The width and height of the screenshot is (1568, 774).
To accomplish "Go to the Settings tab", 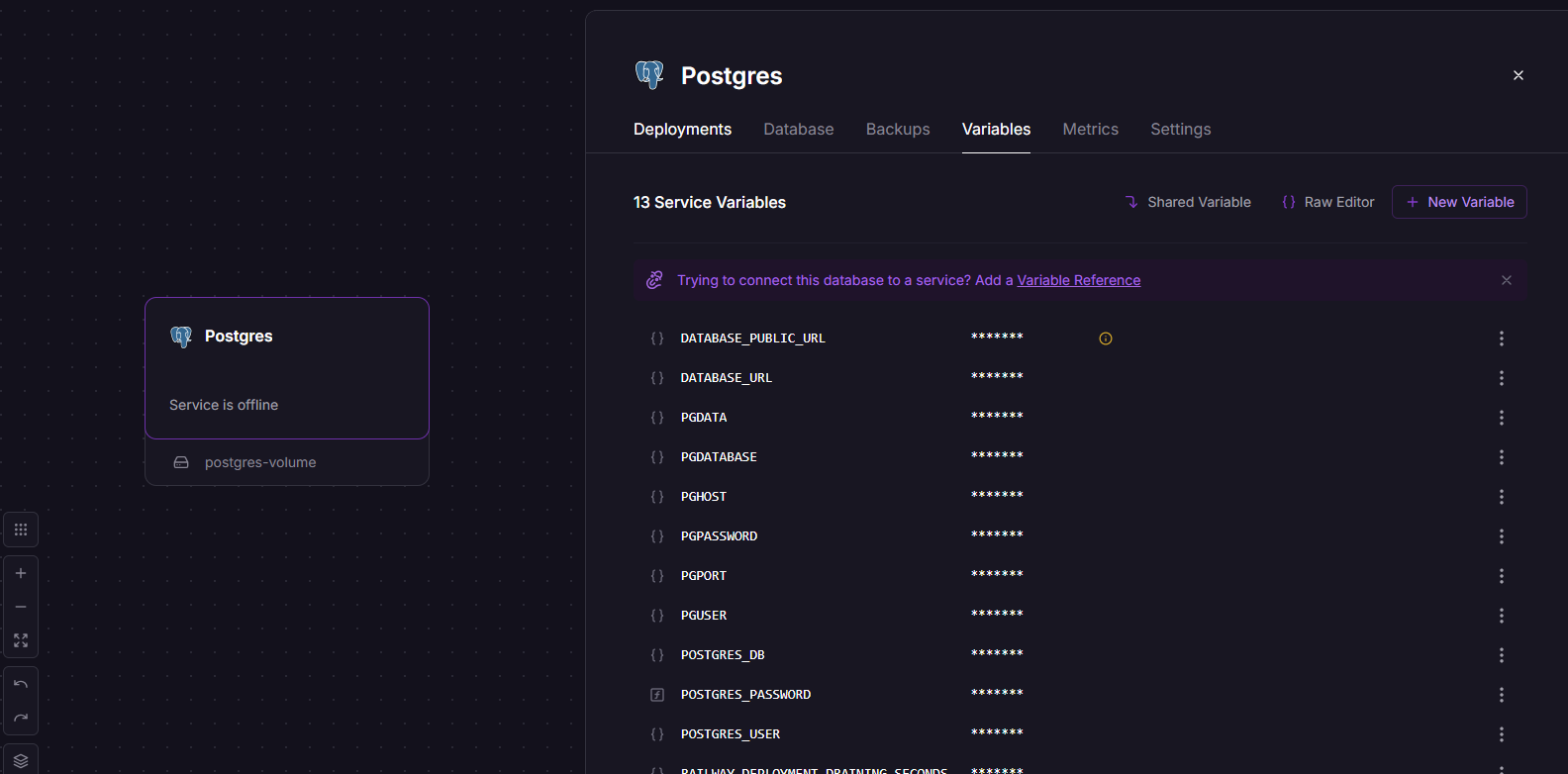I will pos(1180,130).
